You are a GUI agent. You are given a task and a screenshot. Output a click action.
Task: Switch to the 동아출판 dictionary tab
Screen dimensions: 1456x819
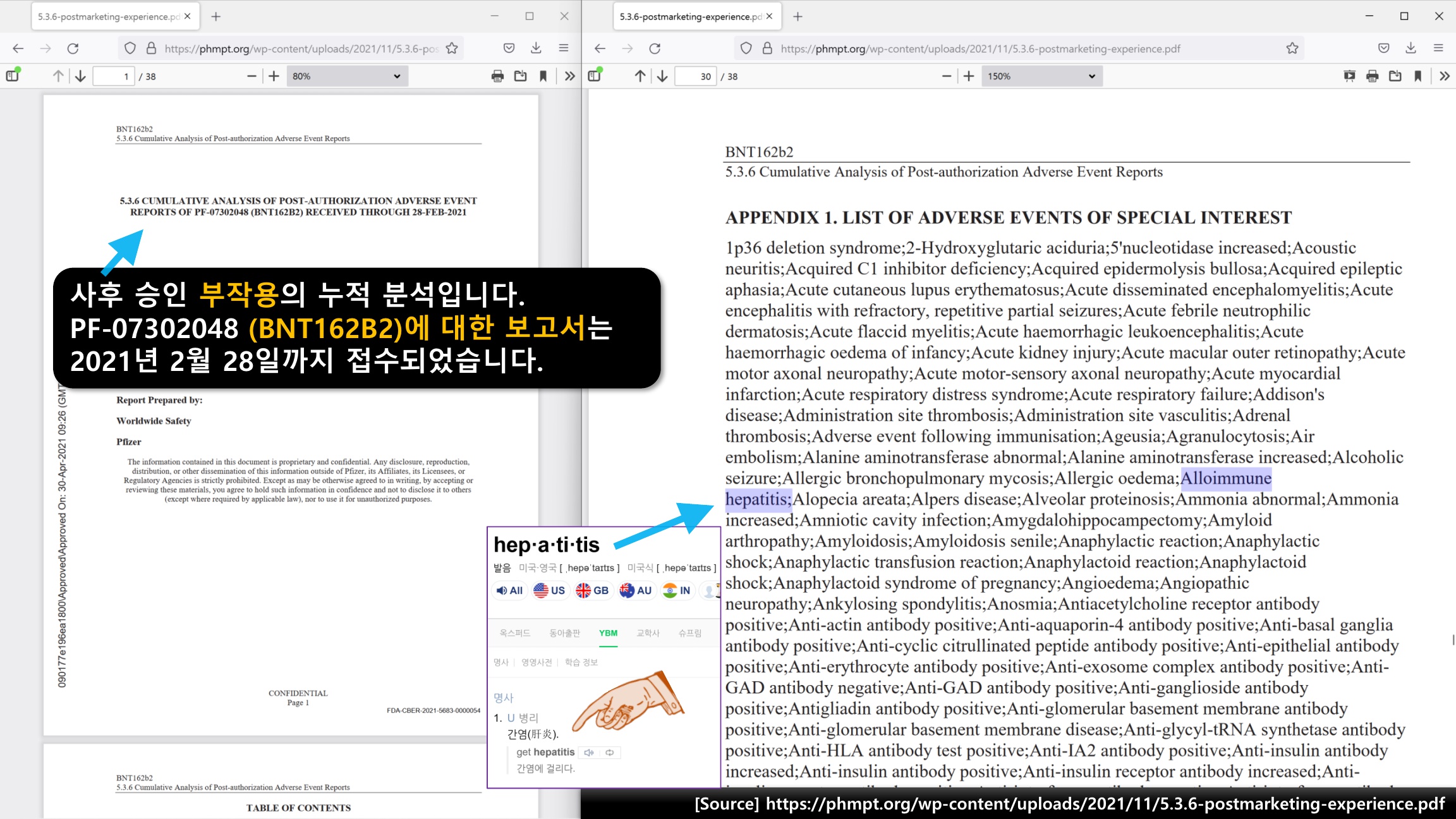click(564, 633)
